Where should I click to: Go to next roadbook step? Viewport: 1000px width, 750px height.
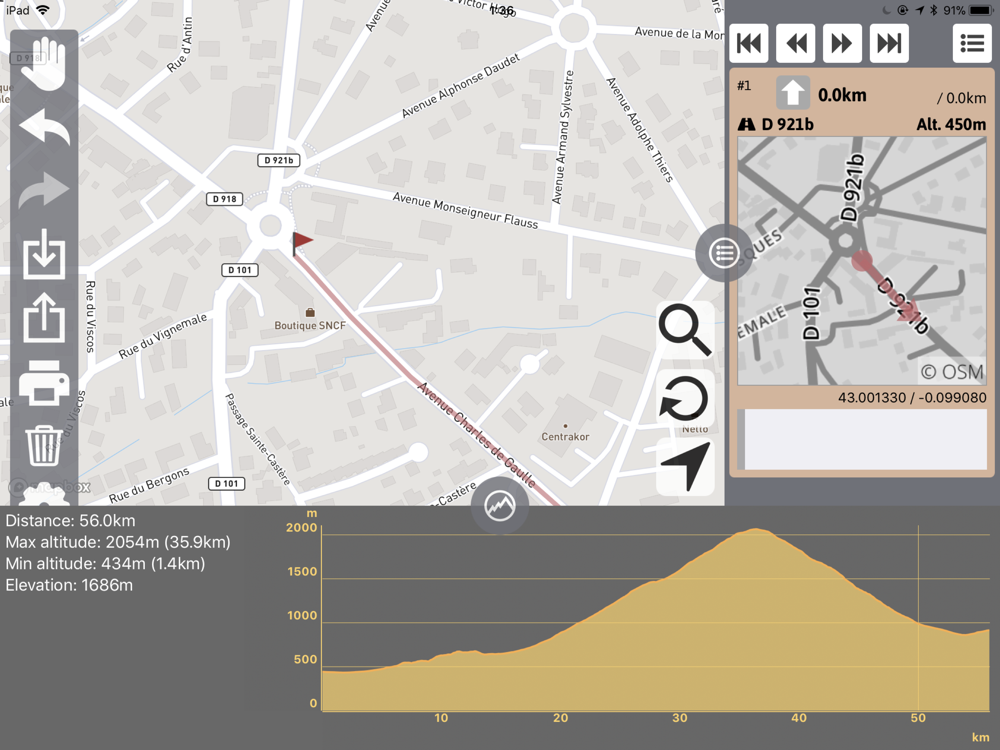point(842,43)
